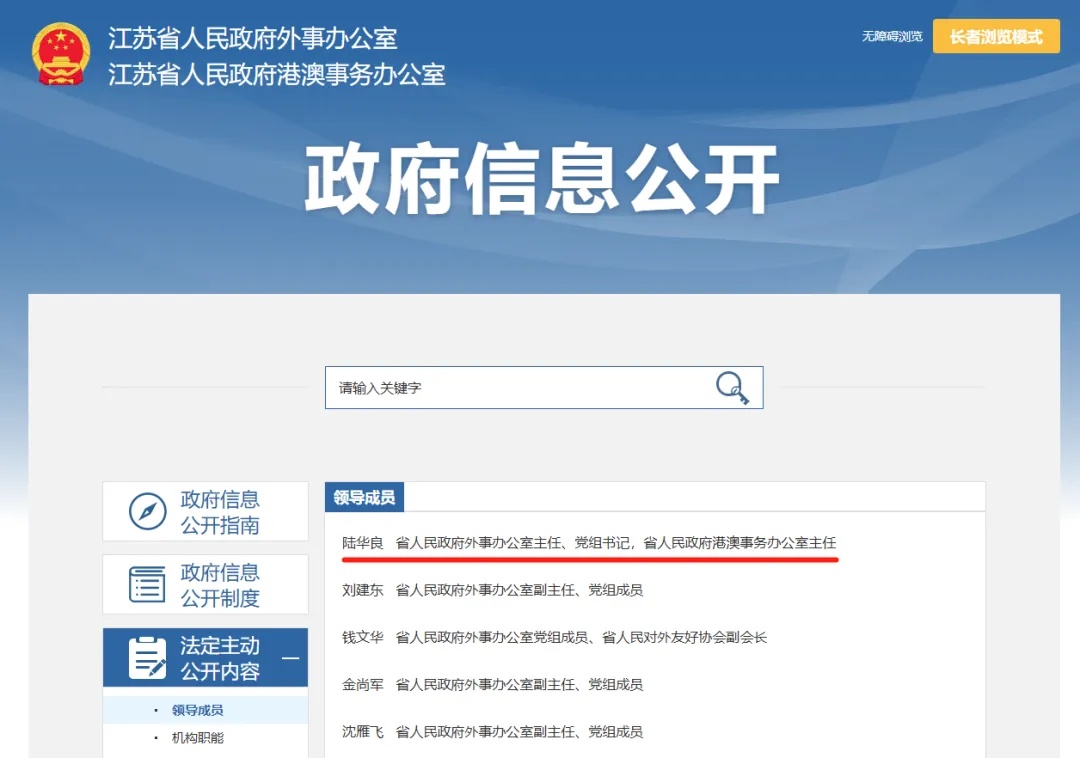Open leader 金尚军 profile entry
The height and width of the screenshot is (758, 1080).
click(363, 685)
